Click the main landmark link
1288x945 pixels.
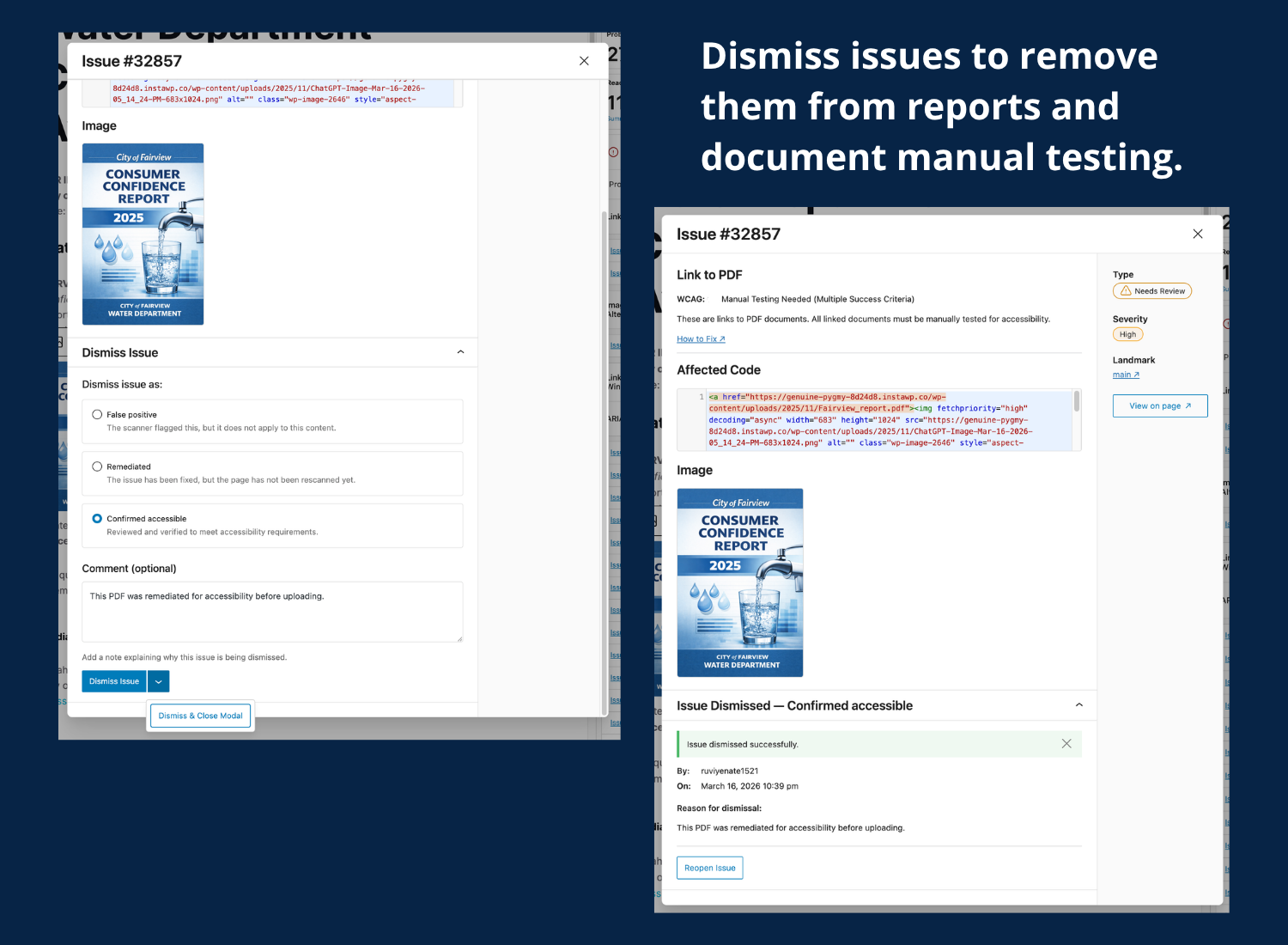tap(1126, 375)
